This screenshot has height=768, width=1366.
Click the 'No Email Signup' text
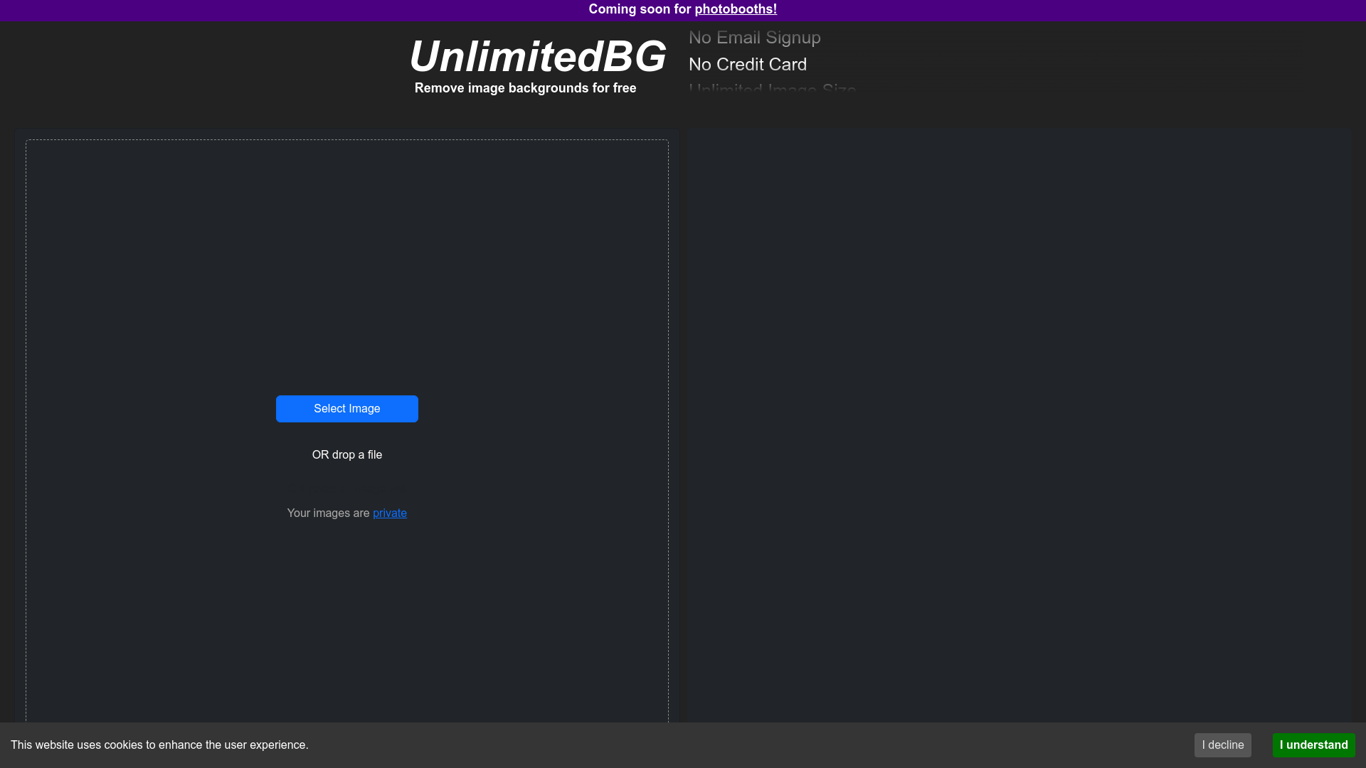pos(754,38)
